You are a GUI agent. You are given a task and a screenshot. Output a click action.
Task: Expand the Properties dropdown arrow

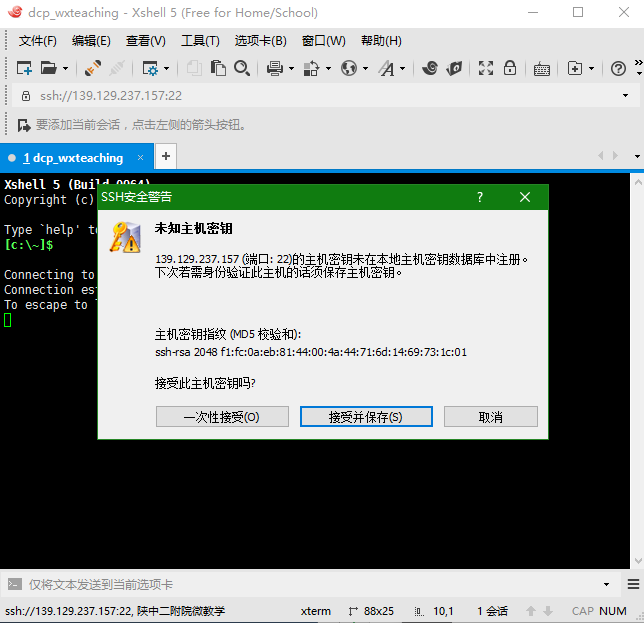click(x=166, y=69)
